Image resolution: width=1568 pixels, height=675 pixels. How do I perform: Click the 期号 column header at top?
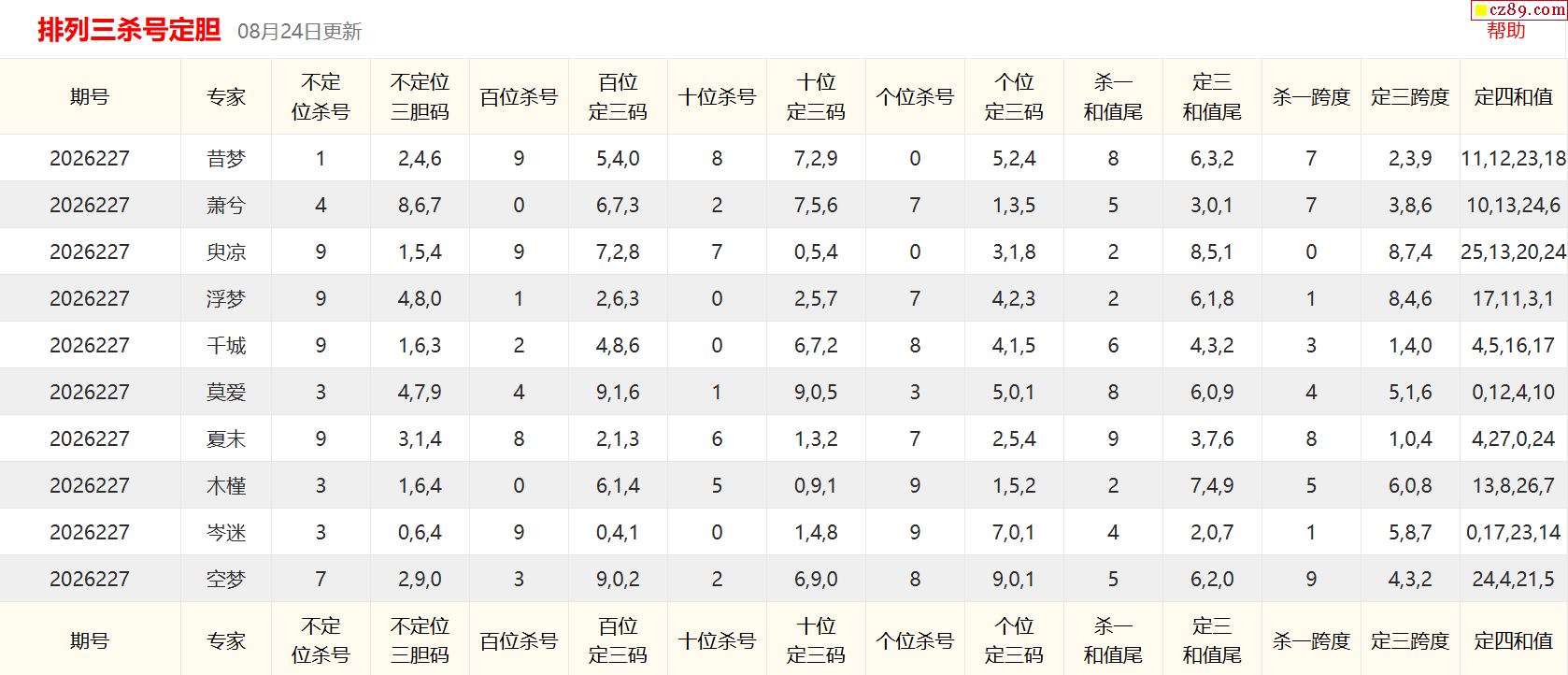[x=90, y=97]
